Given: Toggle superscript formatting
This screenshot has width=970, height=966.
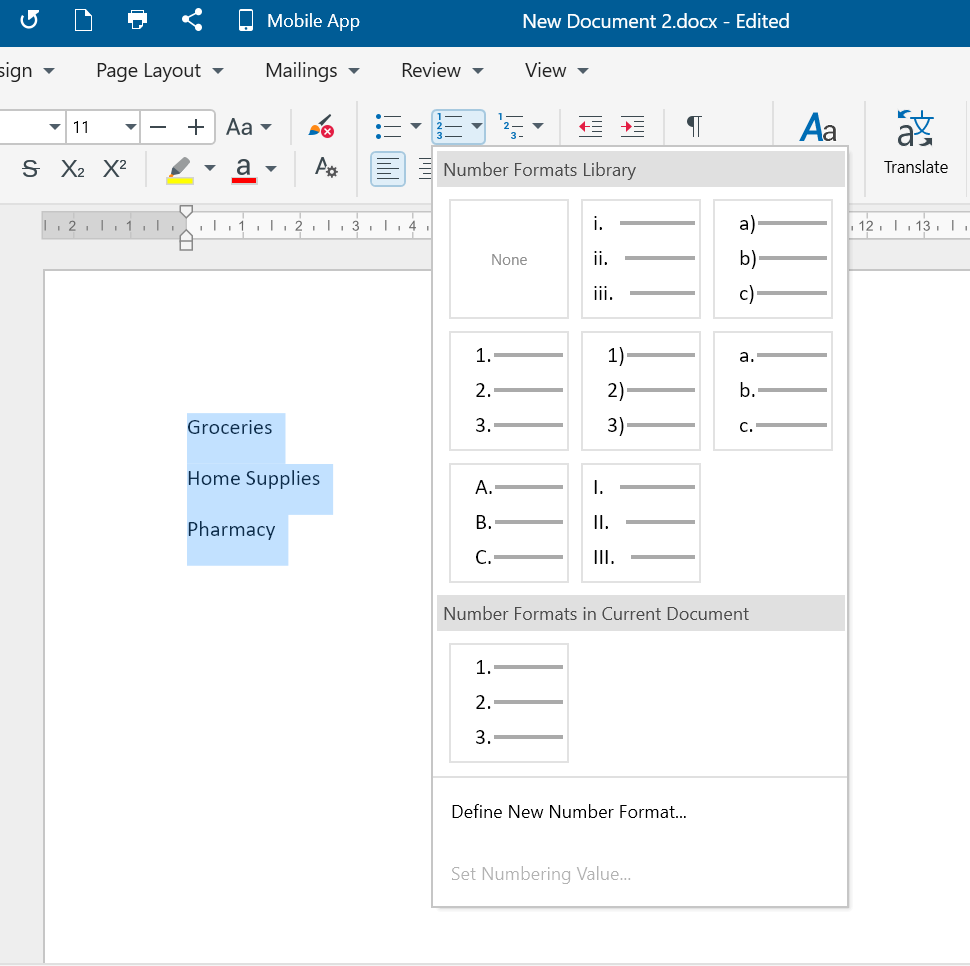Looking at the screenshot, I should point(114,168).
